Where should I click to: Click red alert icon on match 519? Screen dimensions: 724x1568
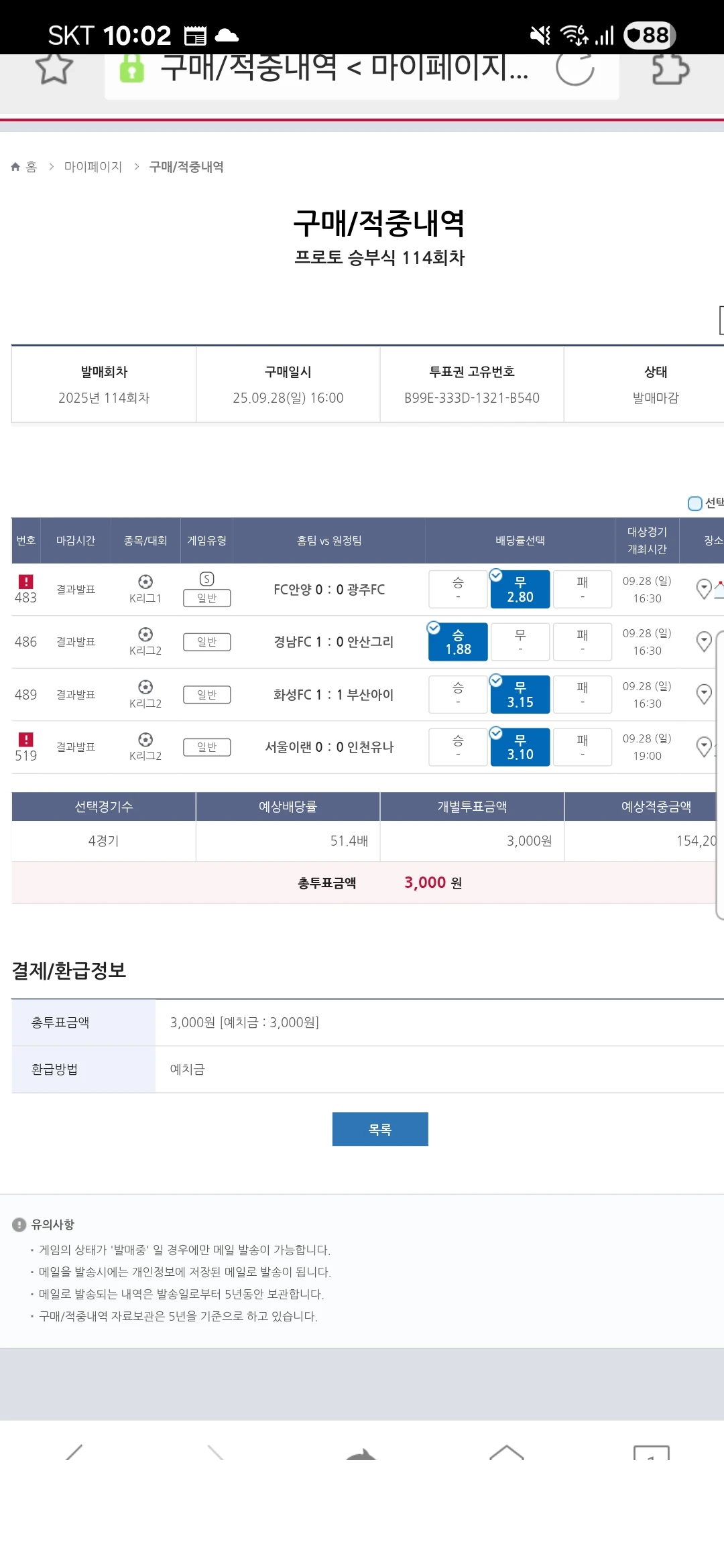[x=25, y=739]
